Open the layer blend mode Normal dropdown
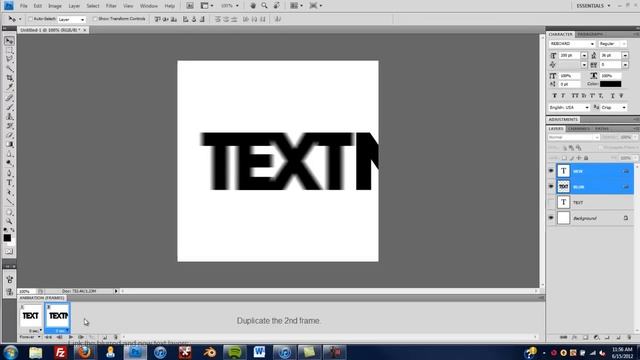Viewport: 640px width, 360px height. pyautogui.click(x=573, y=138)
